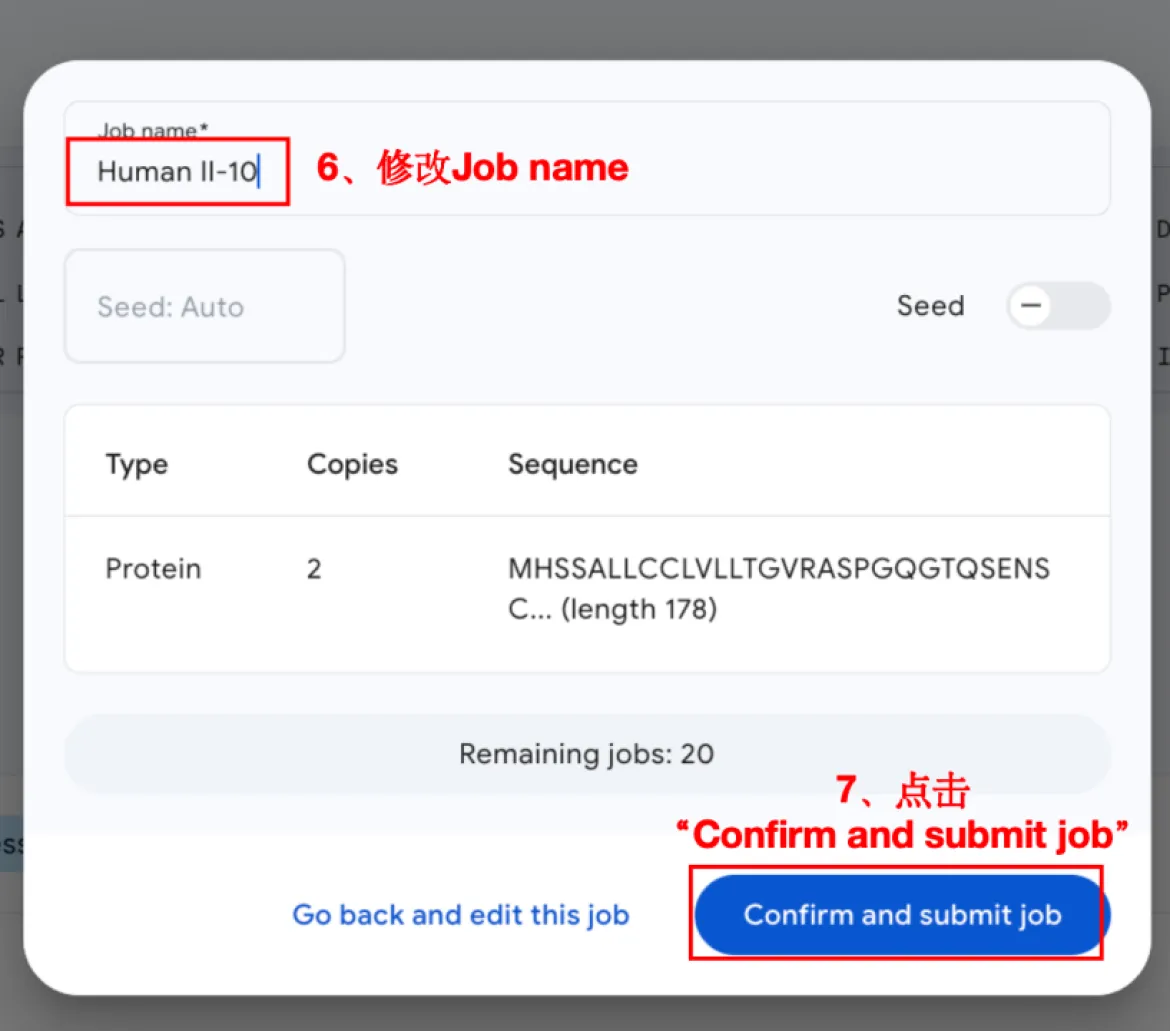1170x1031 pixels.
Task: Click the Seed label beside the switch
Action: pyautogui.click(x=930, y=306)
